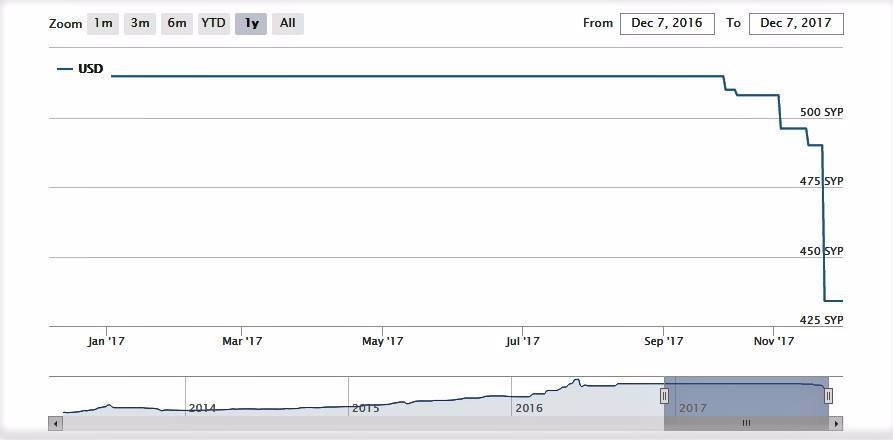The image size is (893, 440).
Task: Click the Zoom label text
Action: pyautogui.click(x=65, y=24)
